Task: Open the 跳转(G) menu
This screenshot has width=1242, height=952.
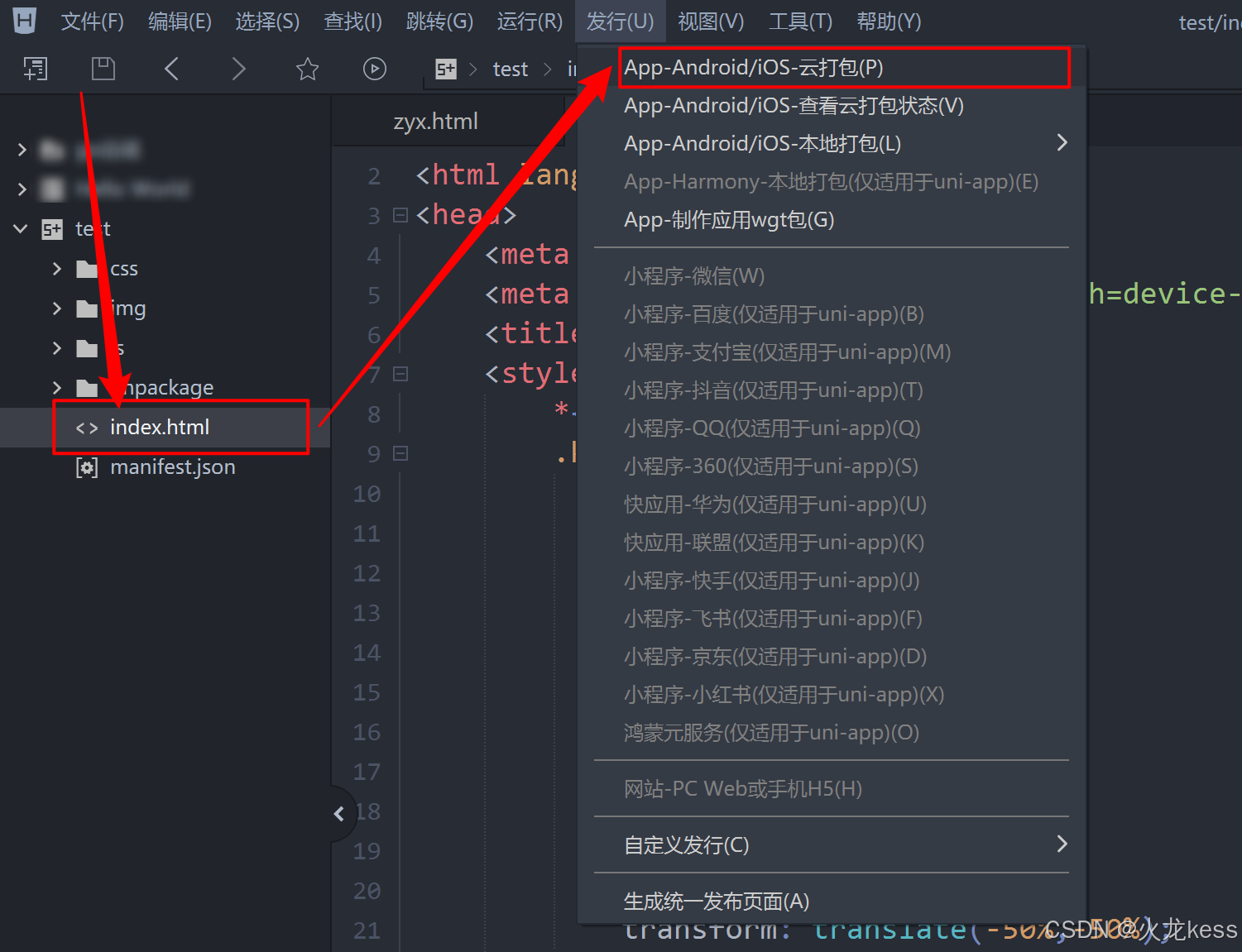Action: click(439, 22)
